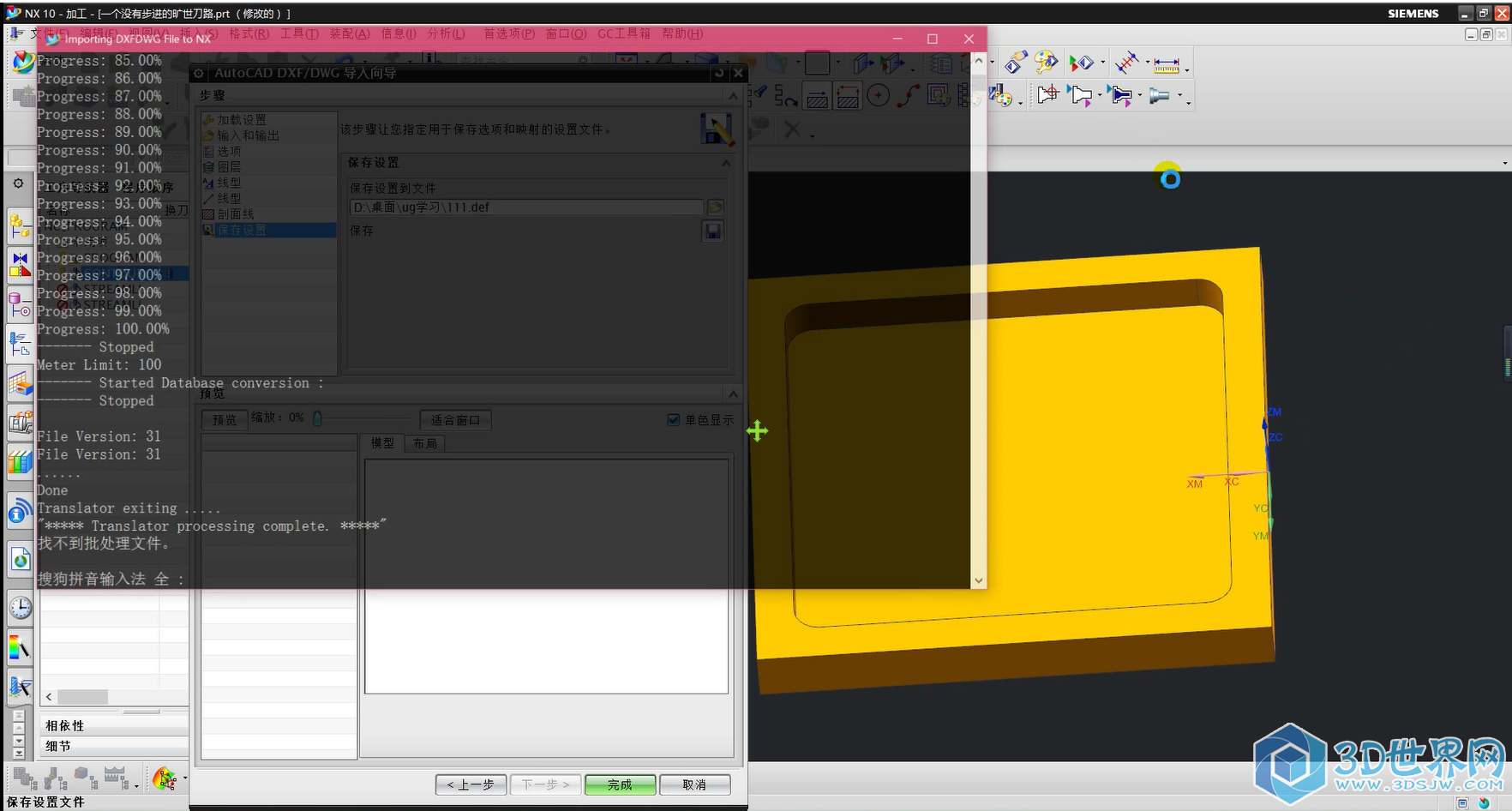Expand the 相依性 panel in the navigator
Image resolution: width=1512 pixels, height=811 pixels.
pos(114,725)
